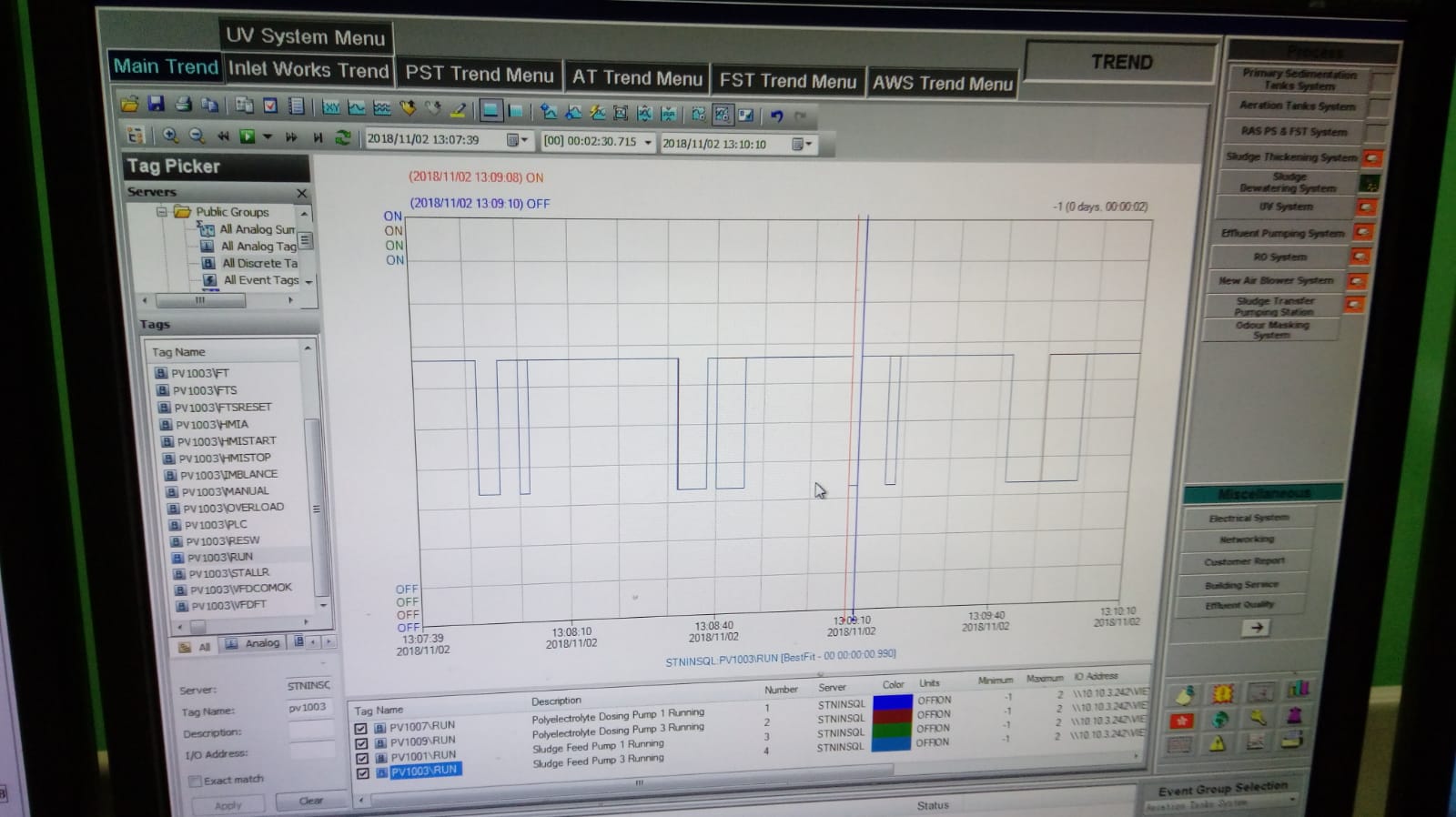Uncheck the PV1001\RUN tag checkbox
Viewport: 1456px width, 817px height.
pos(362,758)
